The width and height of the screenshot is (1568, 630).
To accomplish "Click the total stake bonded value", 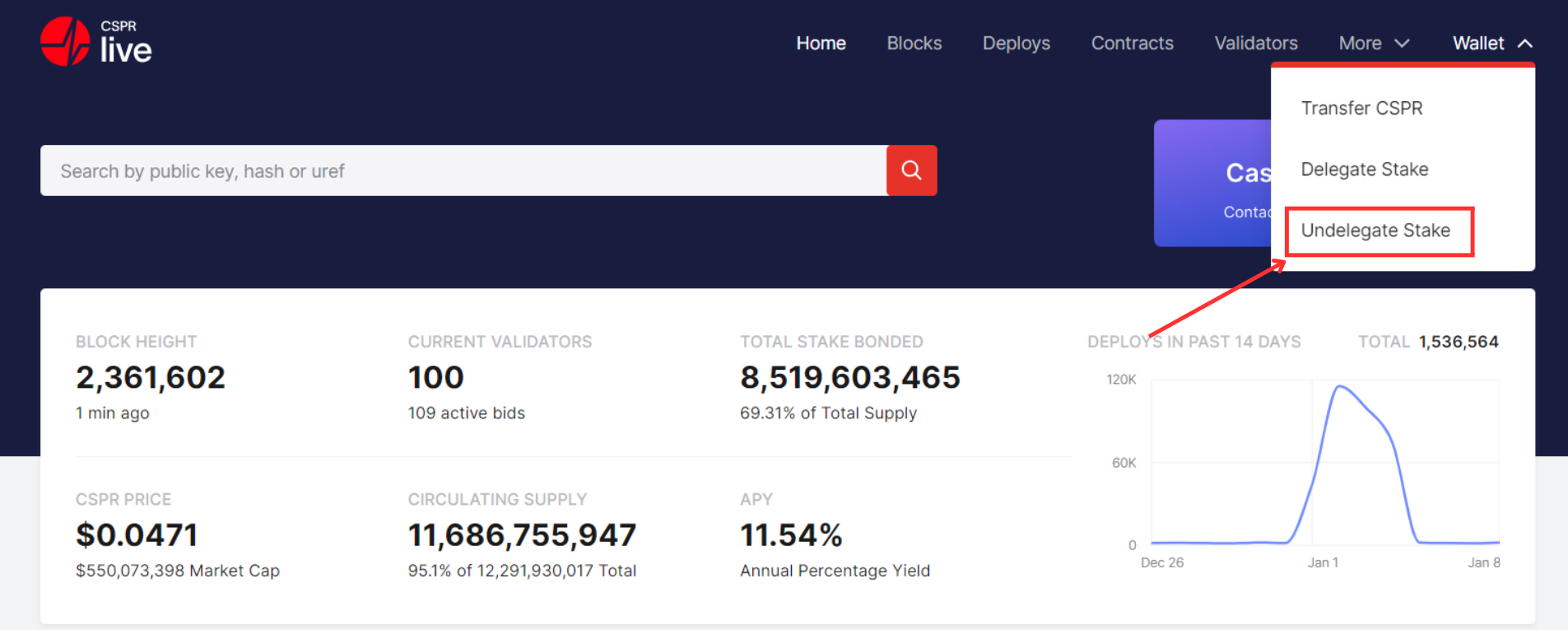I will tap(849, 377).
